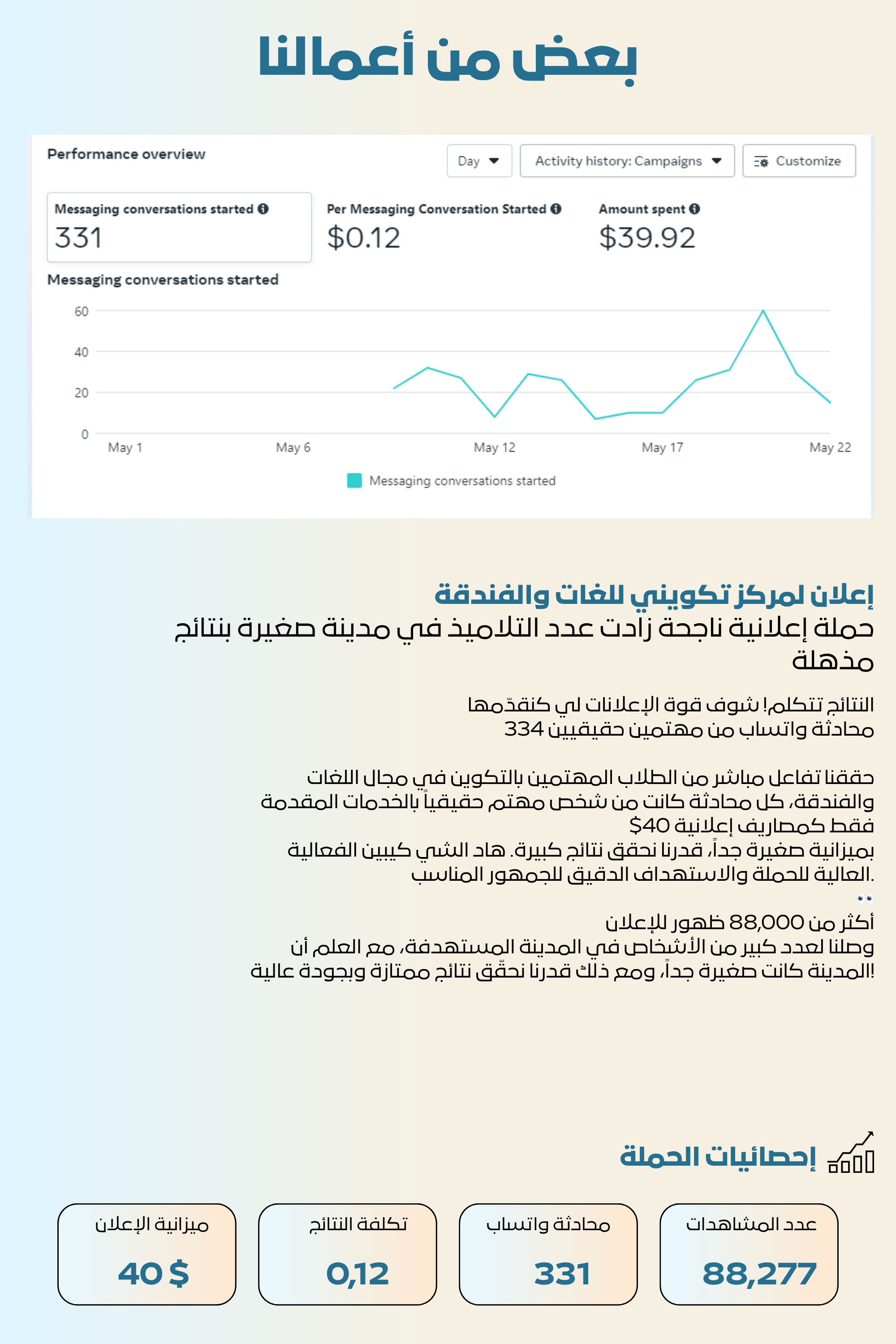The image size is (896, 1344).
Task: Click the May 12 axis label
Action: (x=494, y=448)
